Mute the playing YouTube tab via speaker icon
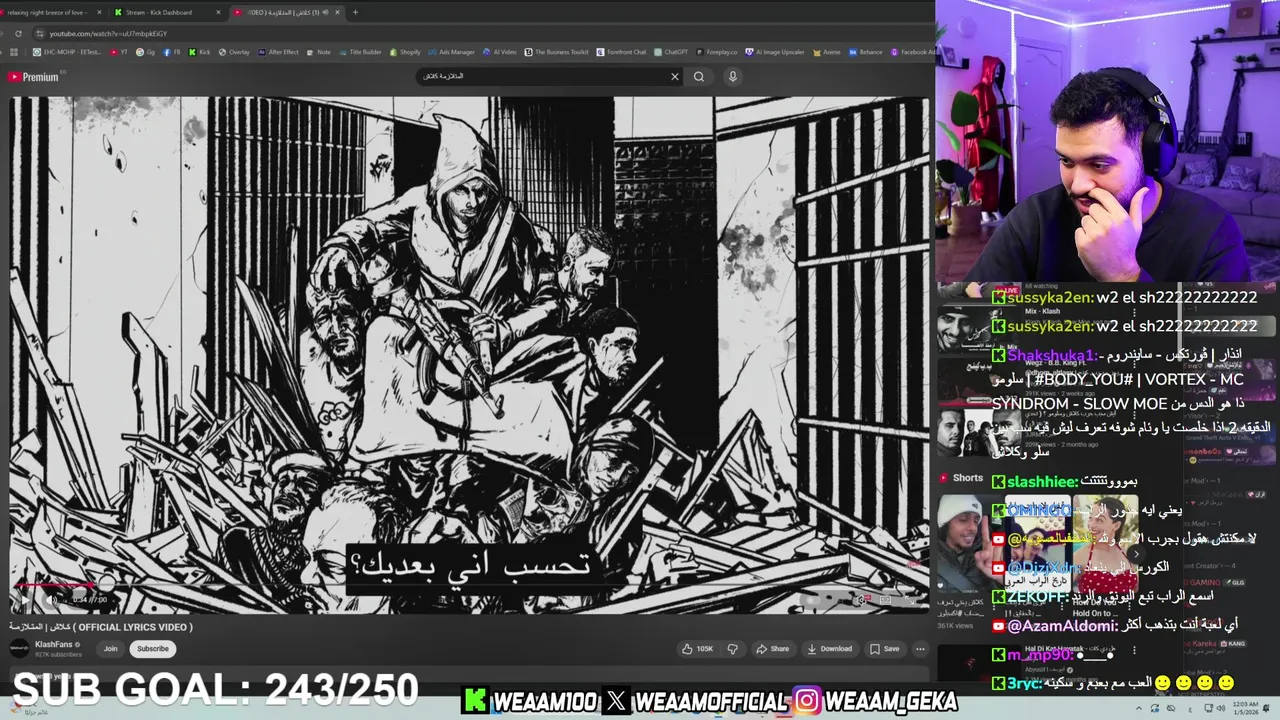 (x=326, y=12)
